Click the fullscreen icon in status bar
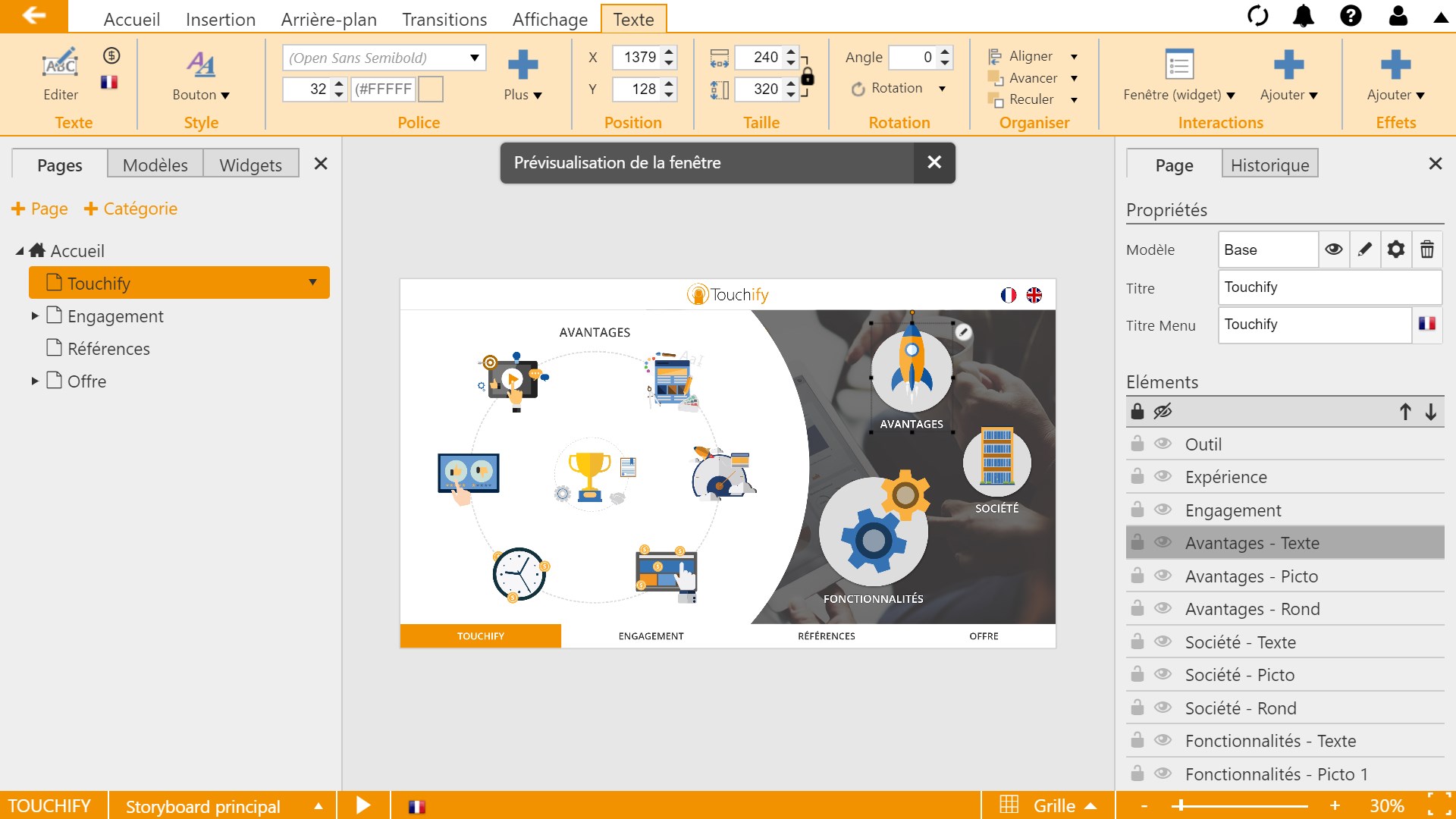 coord(1439,805)
